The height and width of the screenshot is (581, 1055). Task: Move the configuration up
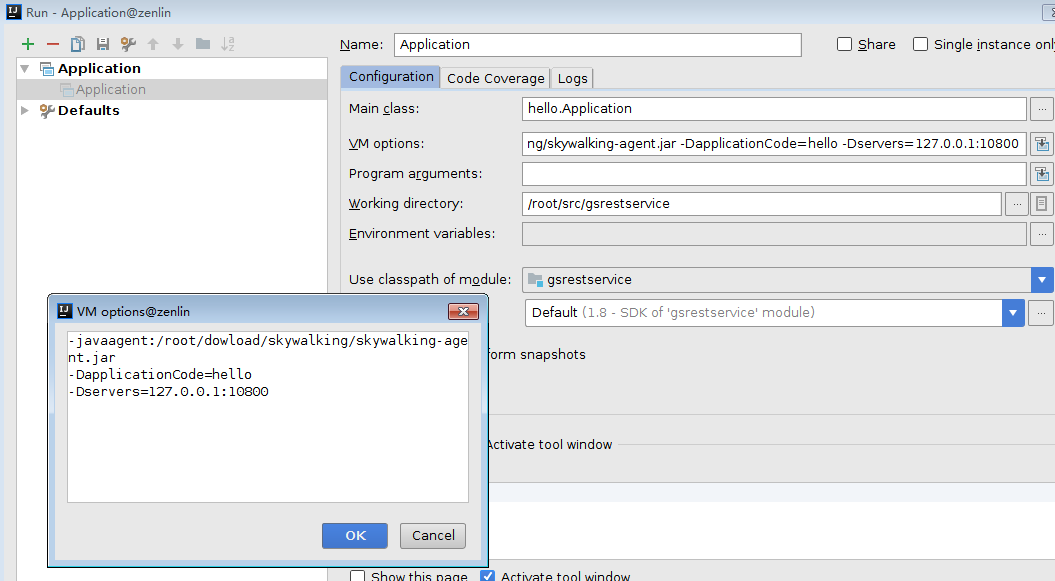click(152, 44)
